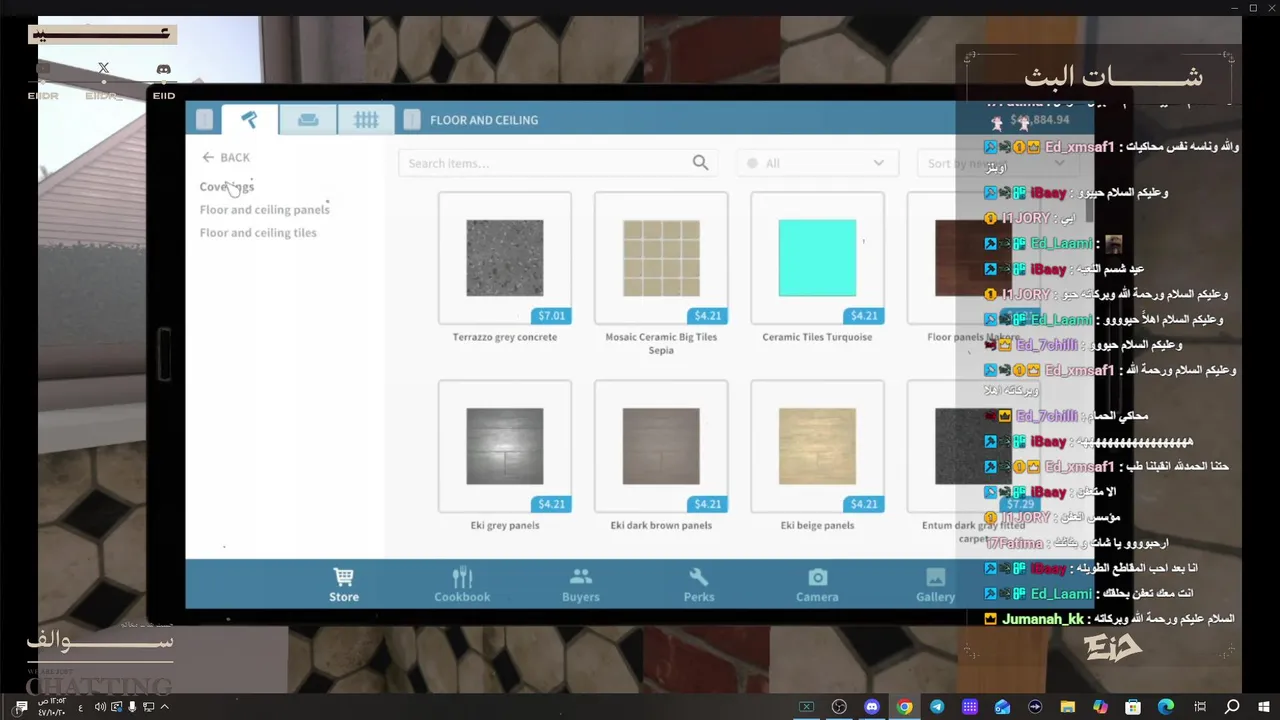Screen dimensions: 1280x720
Task: Open Copilot from the taskbar
Action: 1100,707
